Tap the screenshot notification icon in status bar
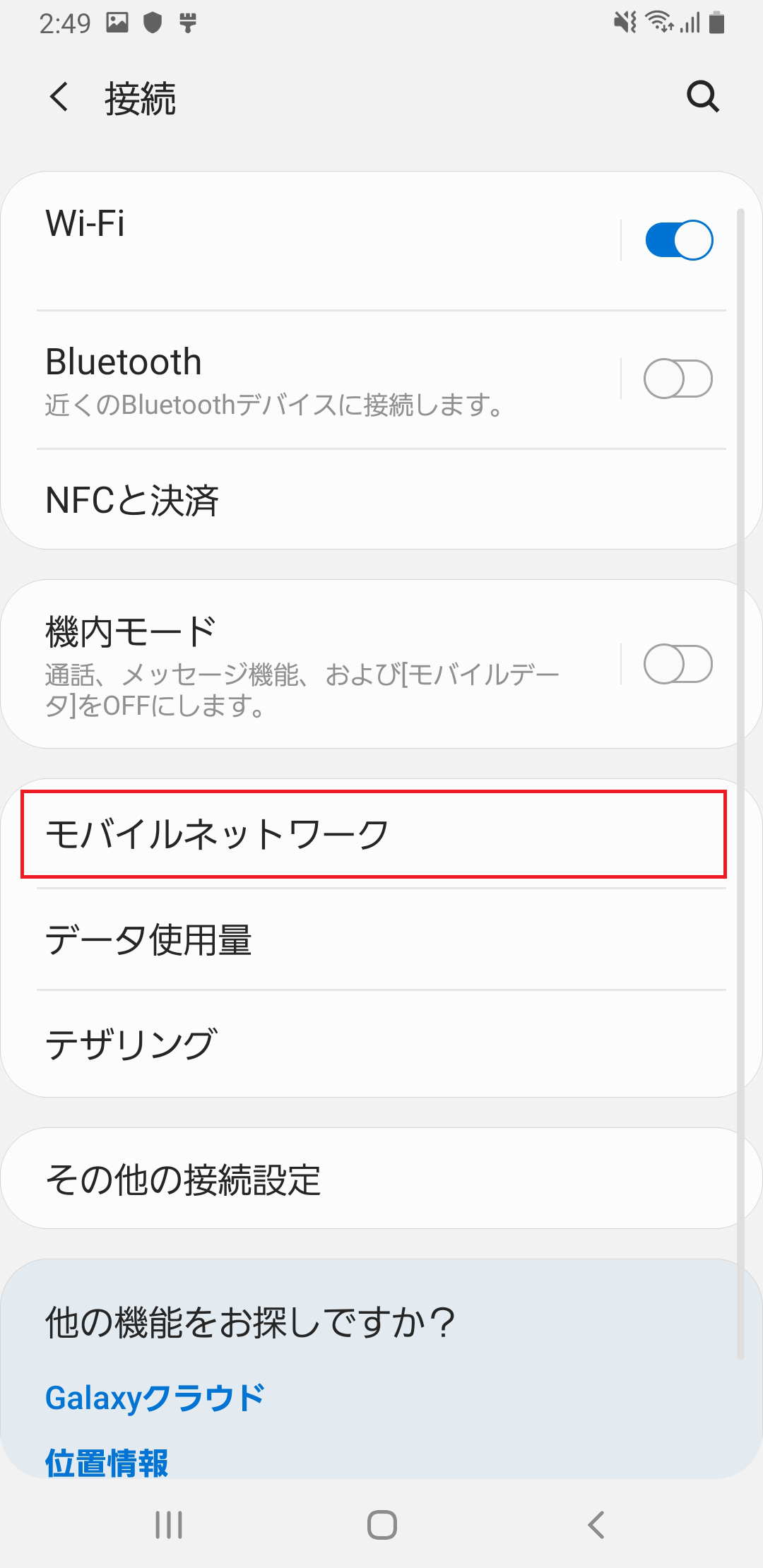 117,22
